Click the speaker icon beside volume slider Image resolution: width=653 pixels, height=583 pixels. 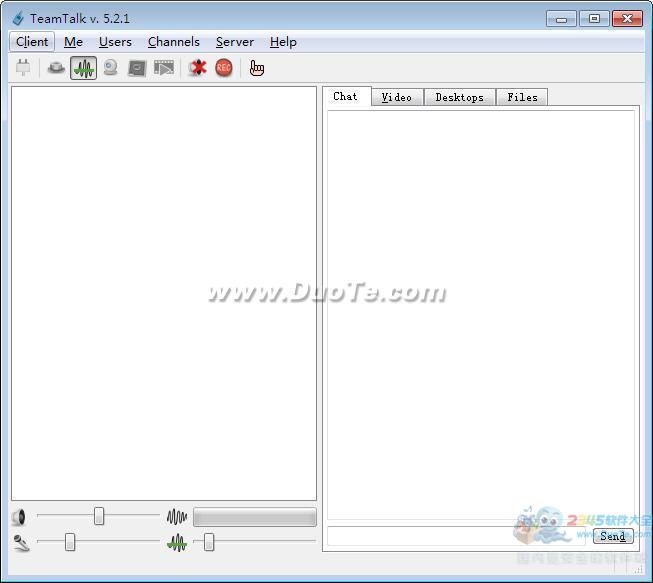(19, 517)
